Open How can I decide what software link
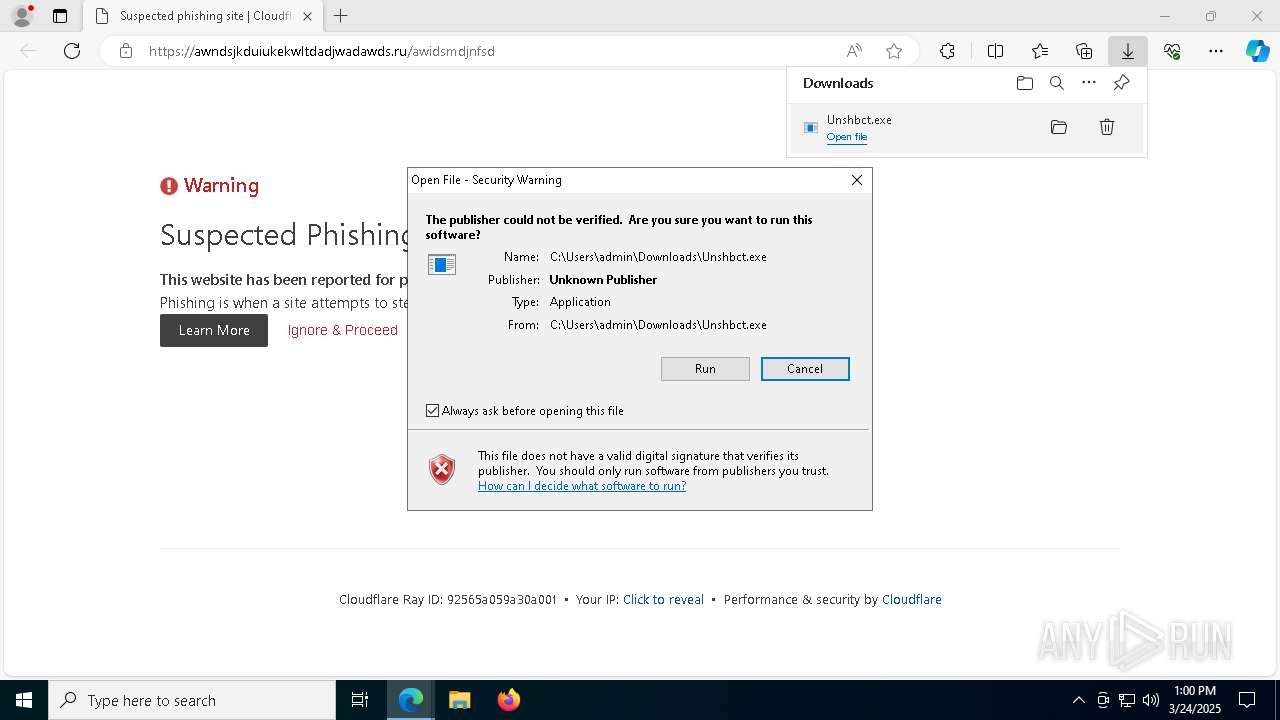 582,486
